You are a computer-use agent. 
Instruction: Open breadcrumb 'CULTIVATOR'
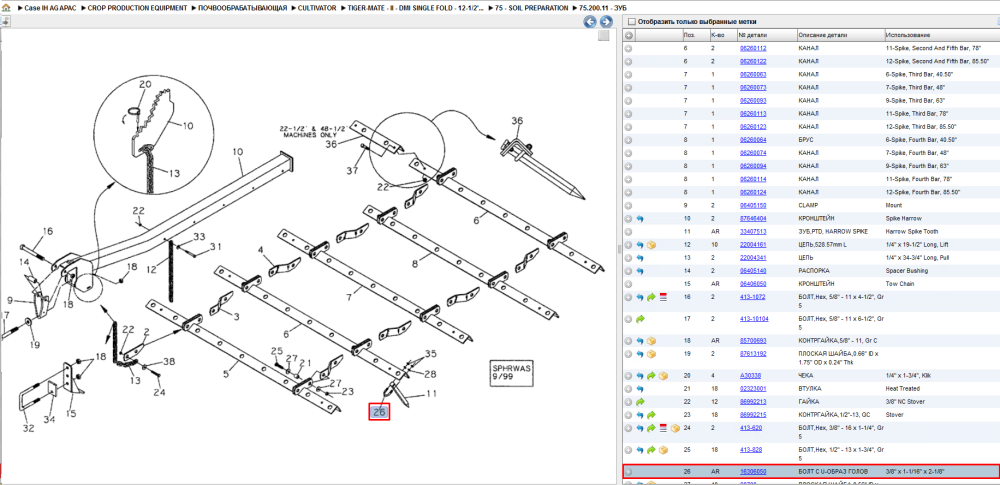[317, 8]
